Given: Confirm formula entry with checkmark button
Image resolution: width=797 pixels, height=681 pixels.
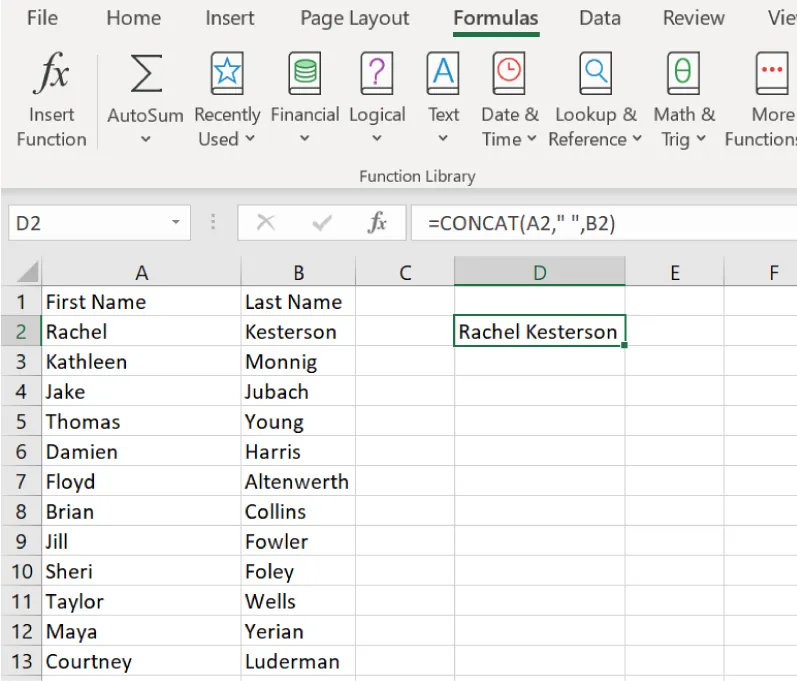Looking at the screenshot, I should pos(322,223).
